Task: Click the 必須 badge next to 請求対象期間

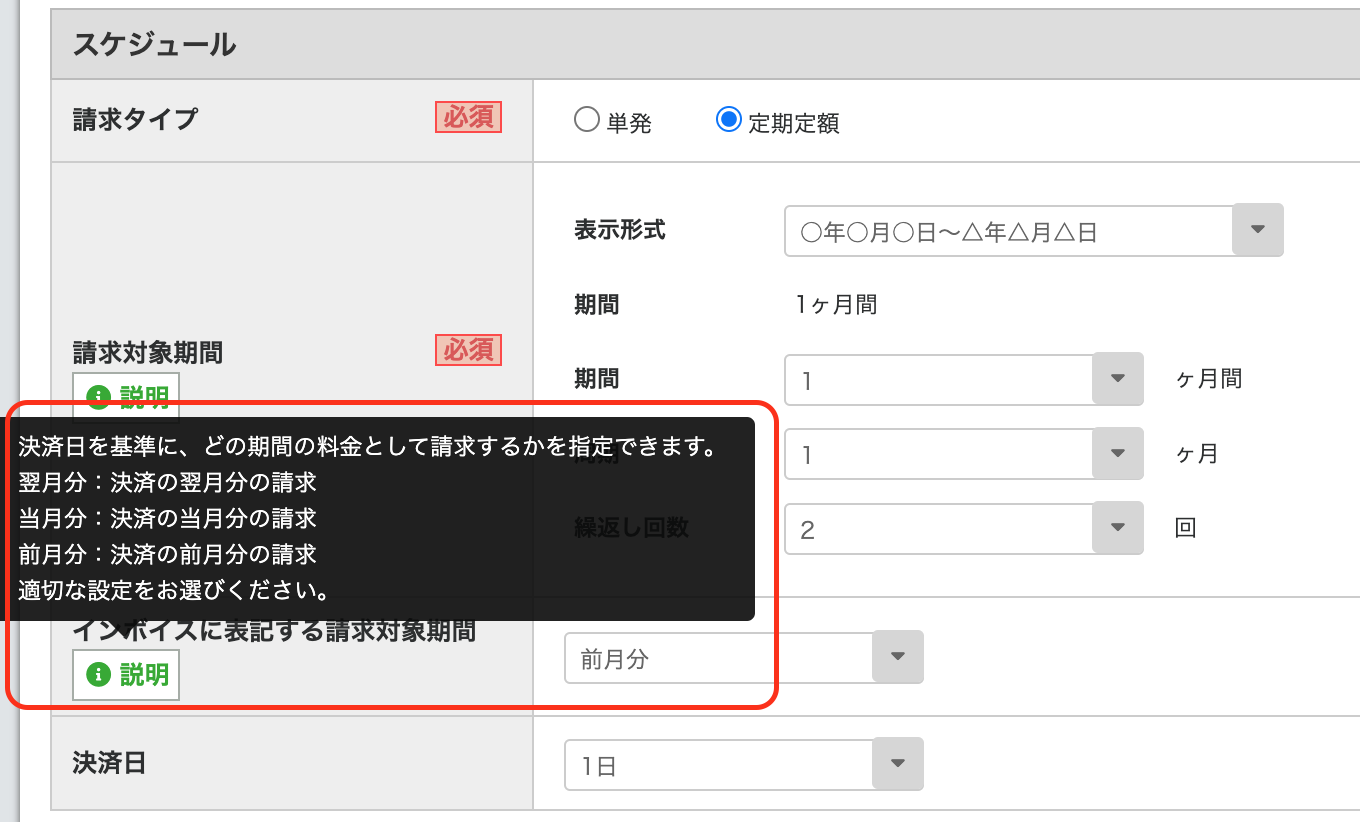Action: tap(468, 350)
